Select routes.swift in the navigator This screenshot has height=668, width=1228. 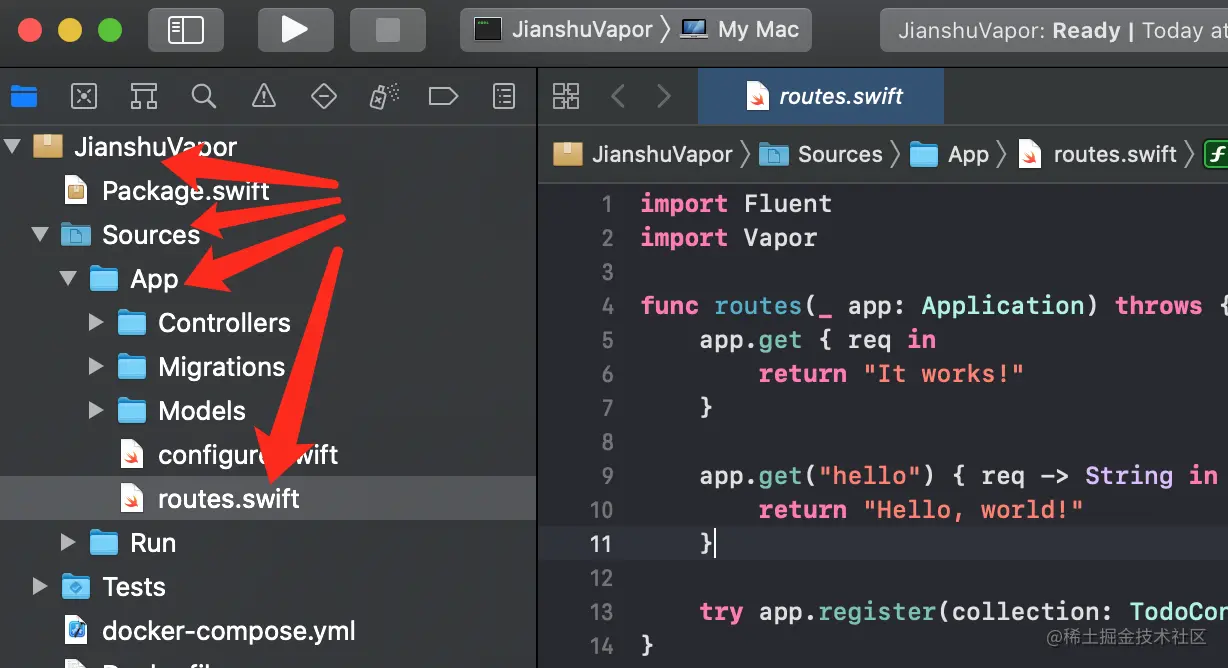pyautogui.click(x=268, y=499)
